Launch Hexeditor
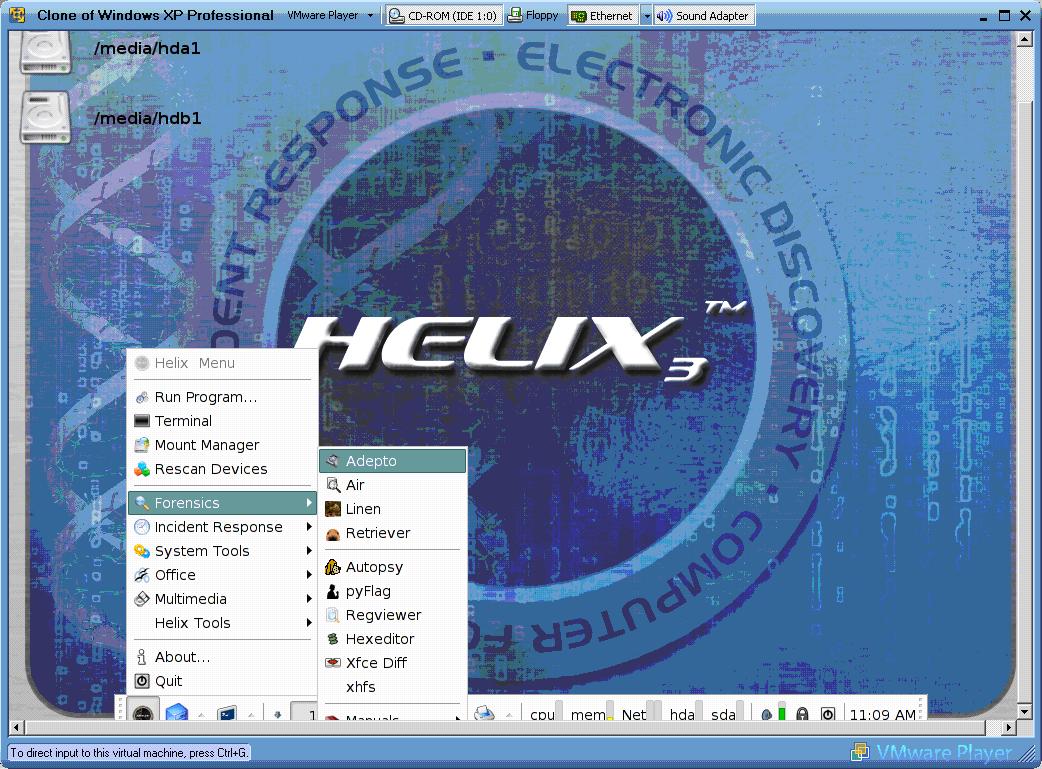This screenshot has width=1042, height=769. (393, 639)
